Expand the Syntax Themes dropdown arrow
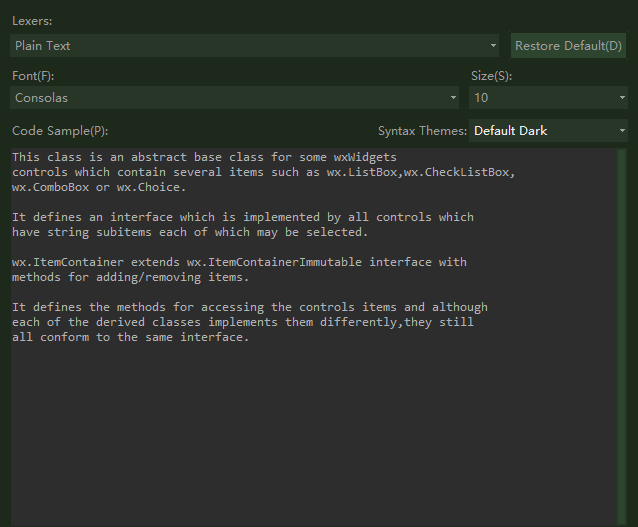This screenshot has height=527, width=638. point(622,131)
